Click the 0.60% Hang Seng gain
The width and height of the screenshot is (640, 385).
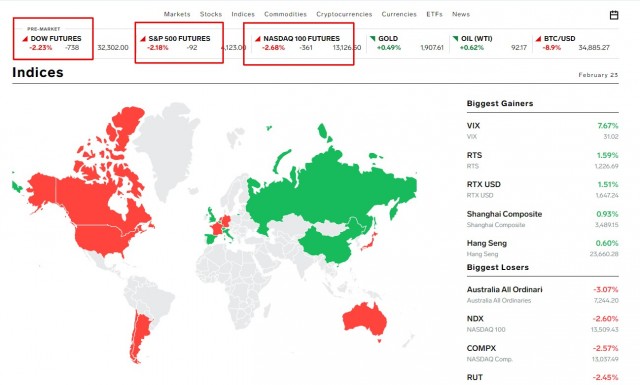(607, 243)
